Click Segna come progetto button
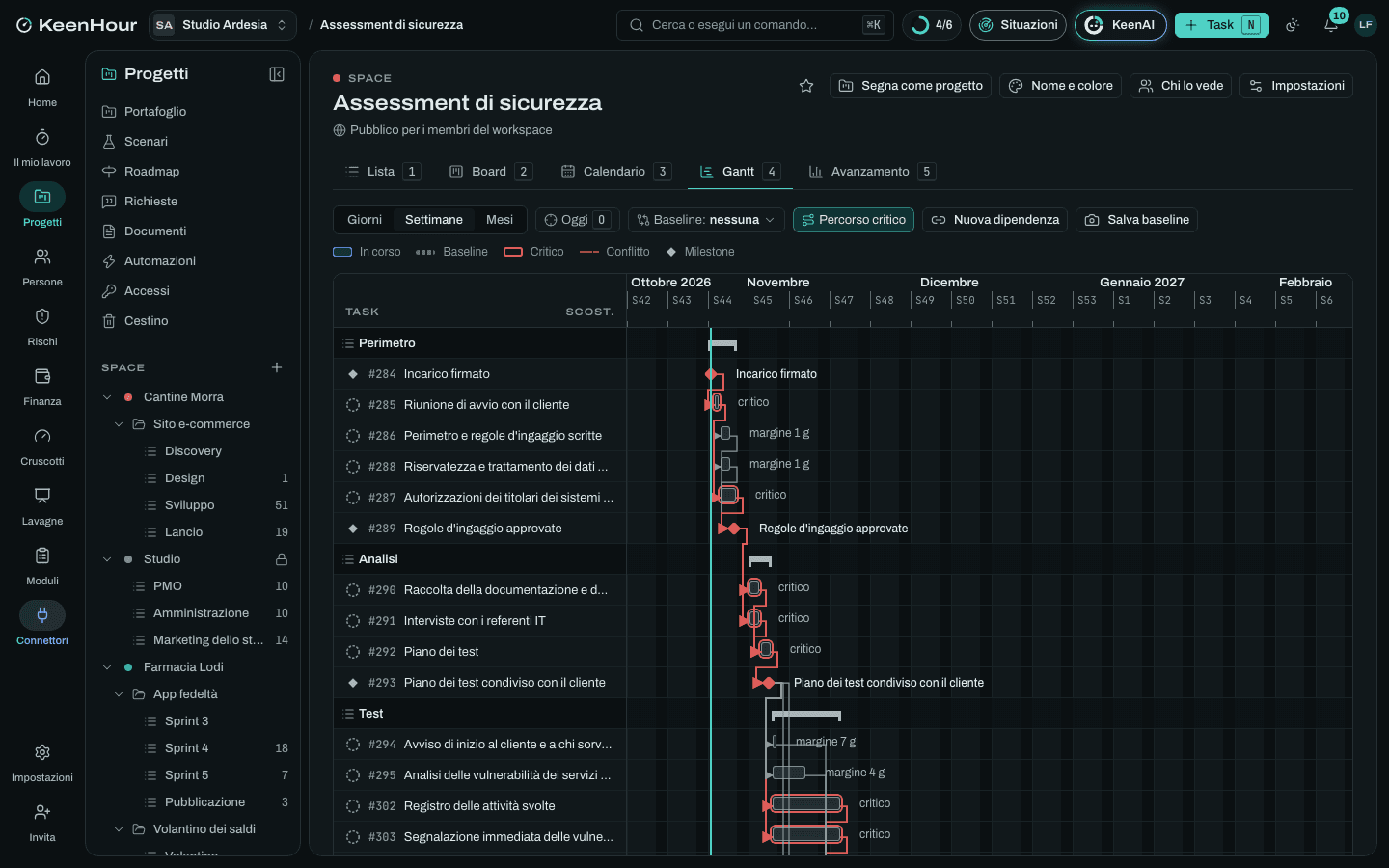 point(911,86)
